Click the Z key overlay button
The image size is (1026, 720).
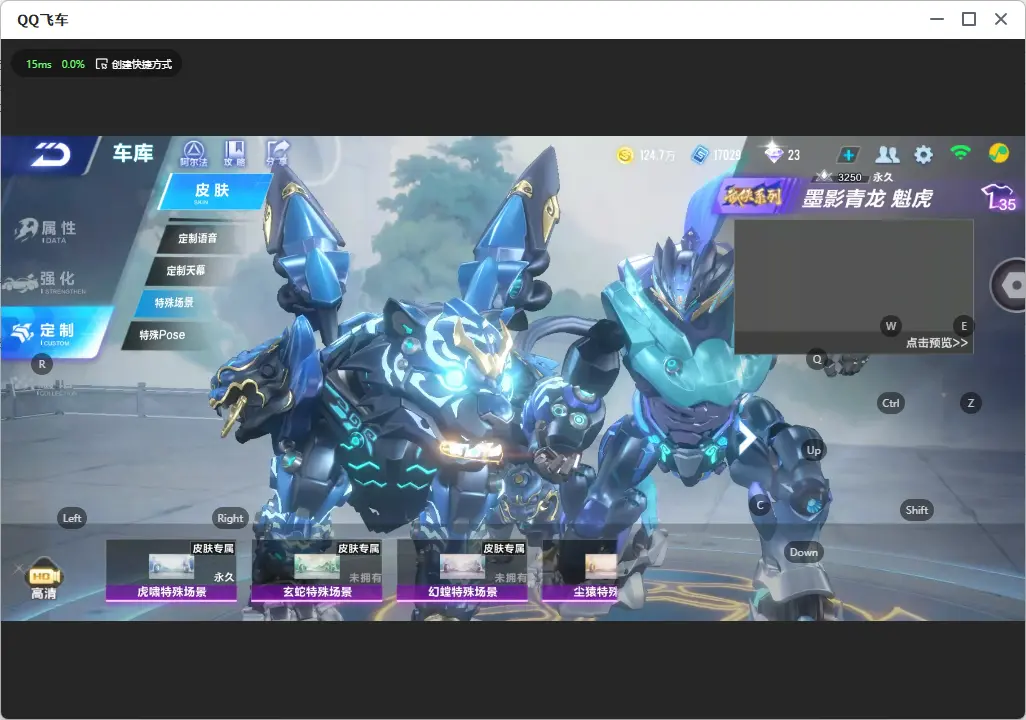point(970,403)
